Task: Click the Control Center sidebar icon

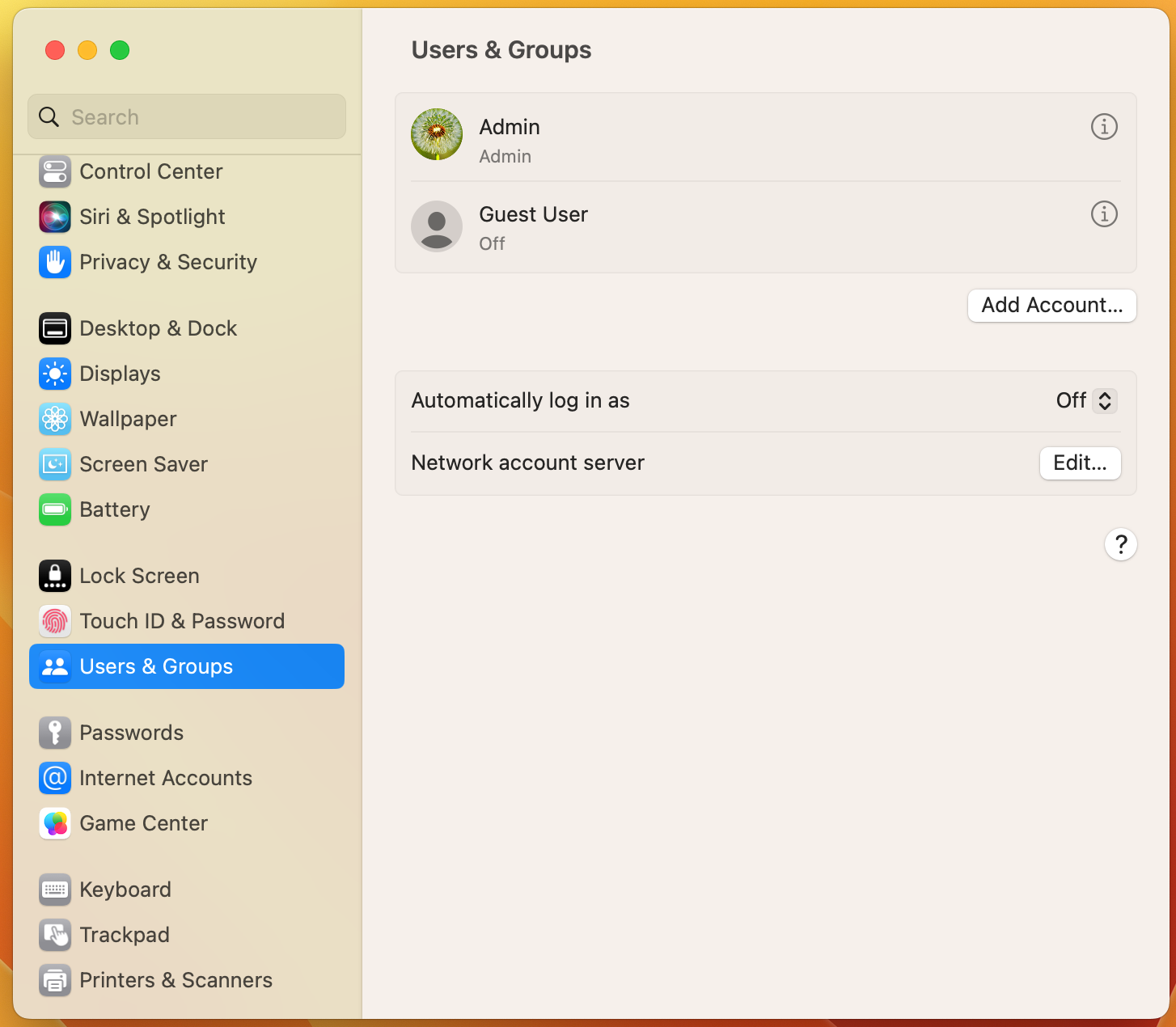Action: pyautogui.click(x=55, y=171)
